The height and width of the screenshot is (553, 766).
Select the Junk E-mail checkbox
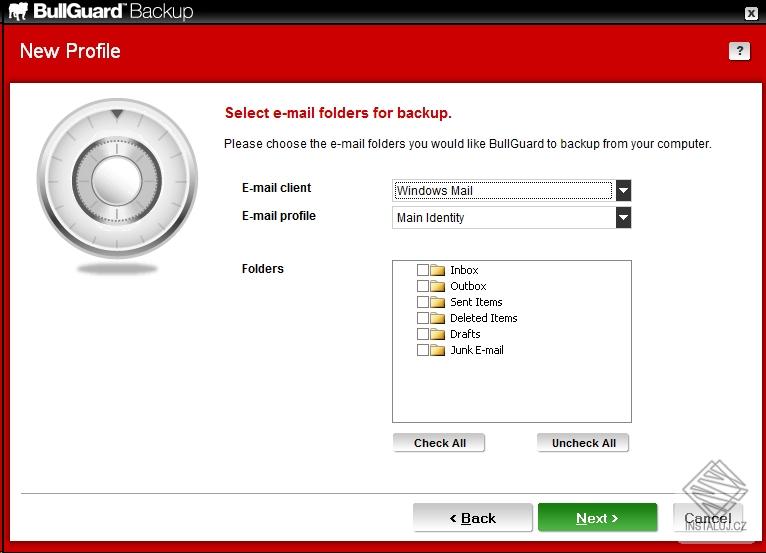tap(423, 351)
